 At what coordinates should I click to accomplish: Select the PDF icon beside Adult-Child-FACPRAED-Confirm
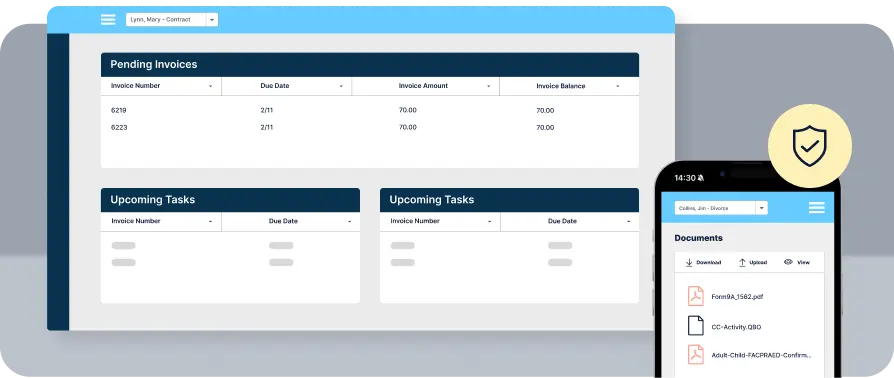(x=696, y=355)
